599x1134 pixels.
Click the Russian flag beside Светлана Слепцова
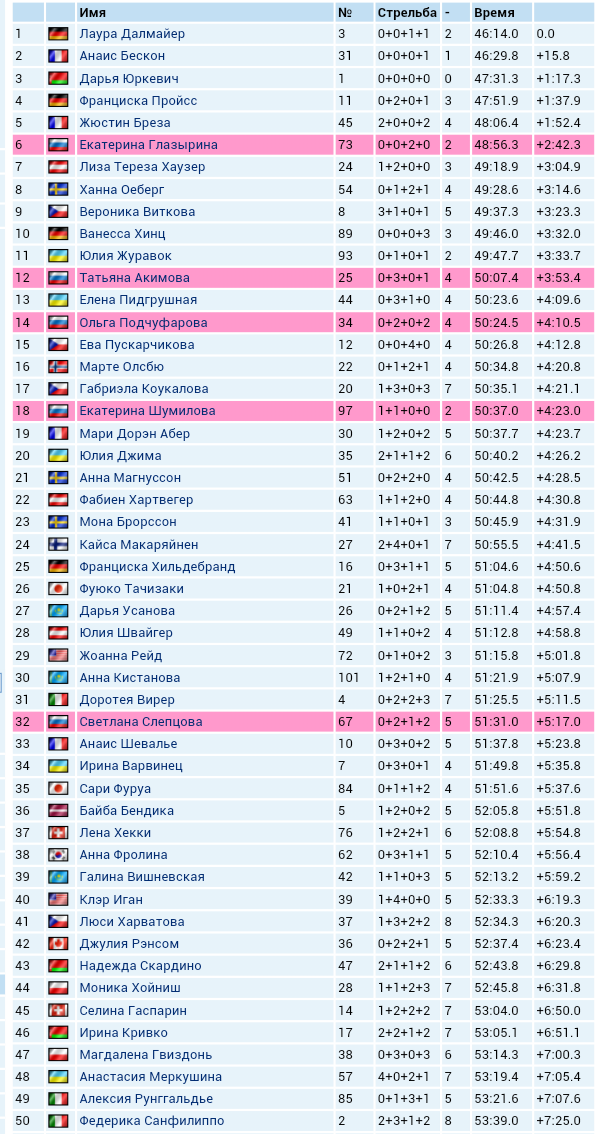point(58,722)
